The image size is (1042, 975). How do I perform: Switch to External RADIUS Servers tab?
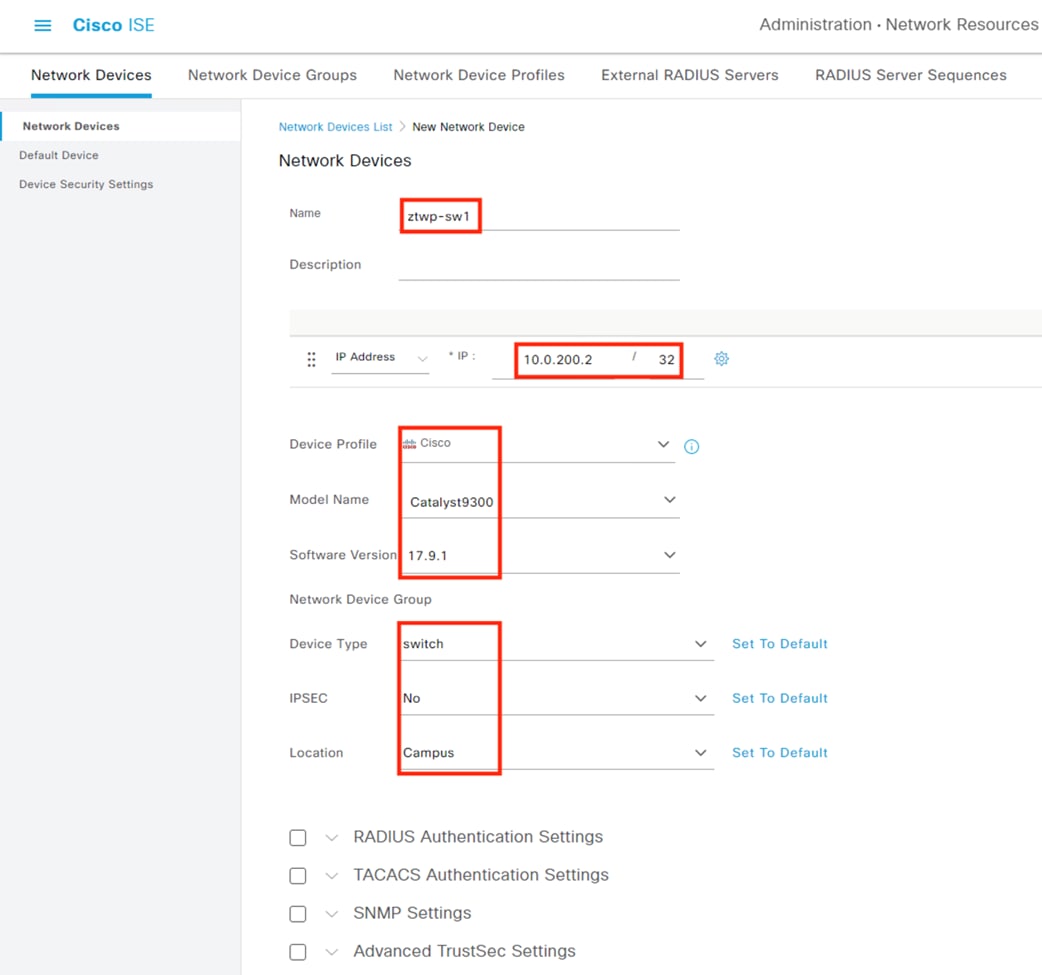coord(690,75)
